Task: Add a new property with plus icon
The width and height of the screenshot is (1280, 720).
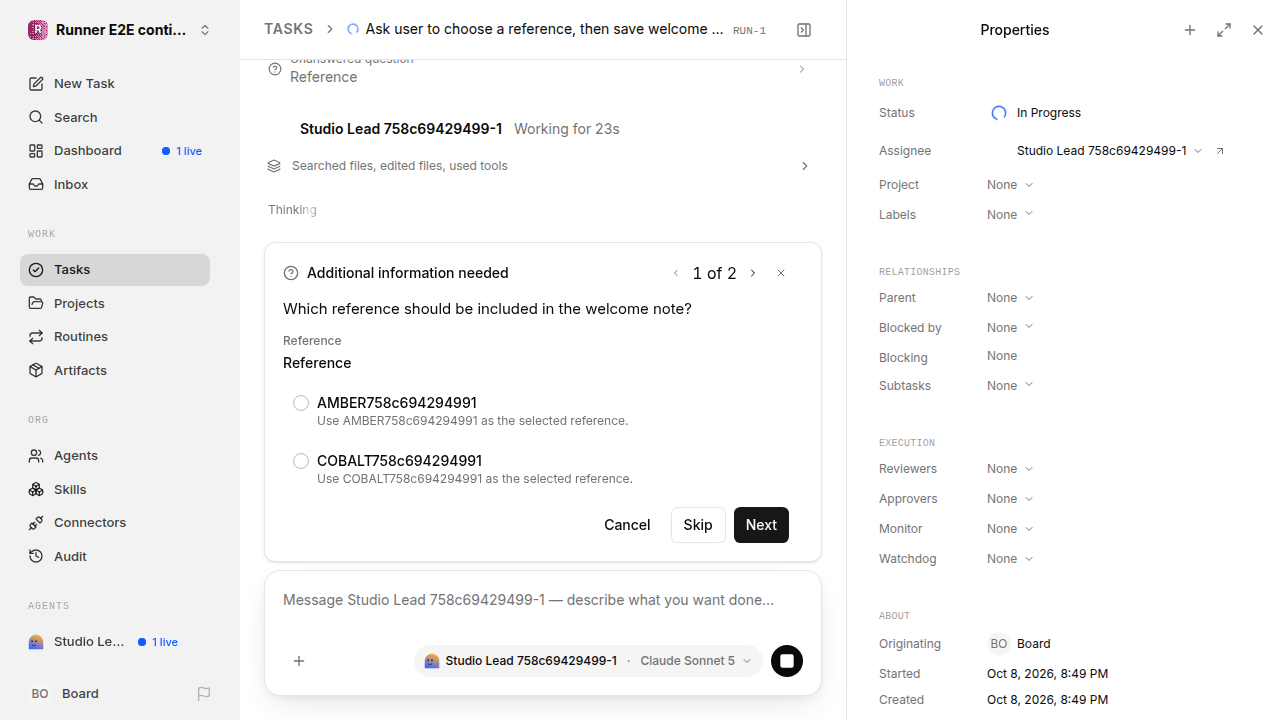Action: [x=1190, y=30]
